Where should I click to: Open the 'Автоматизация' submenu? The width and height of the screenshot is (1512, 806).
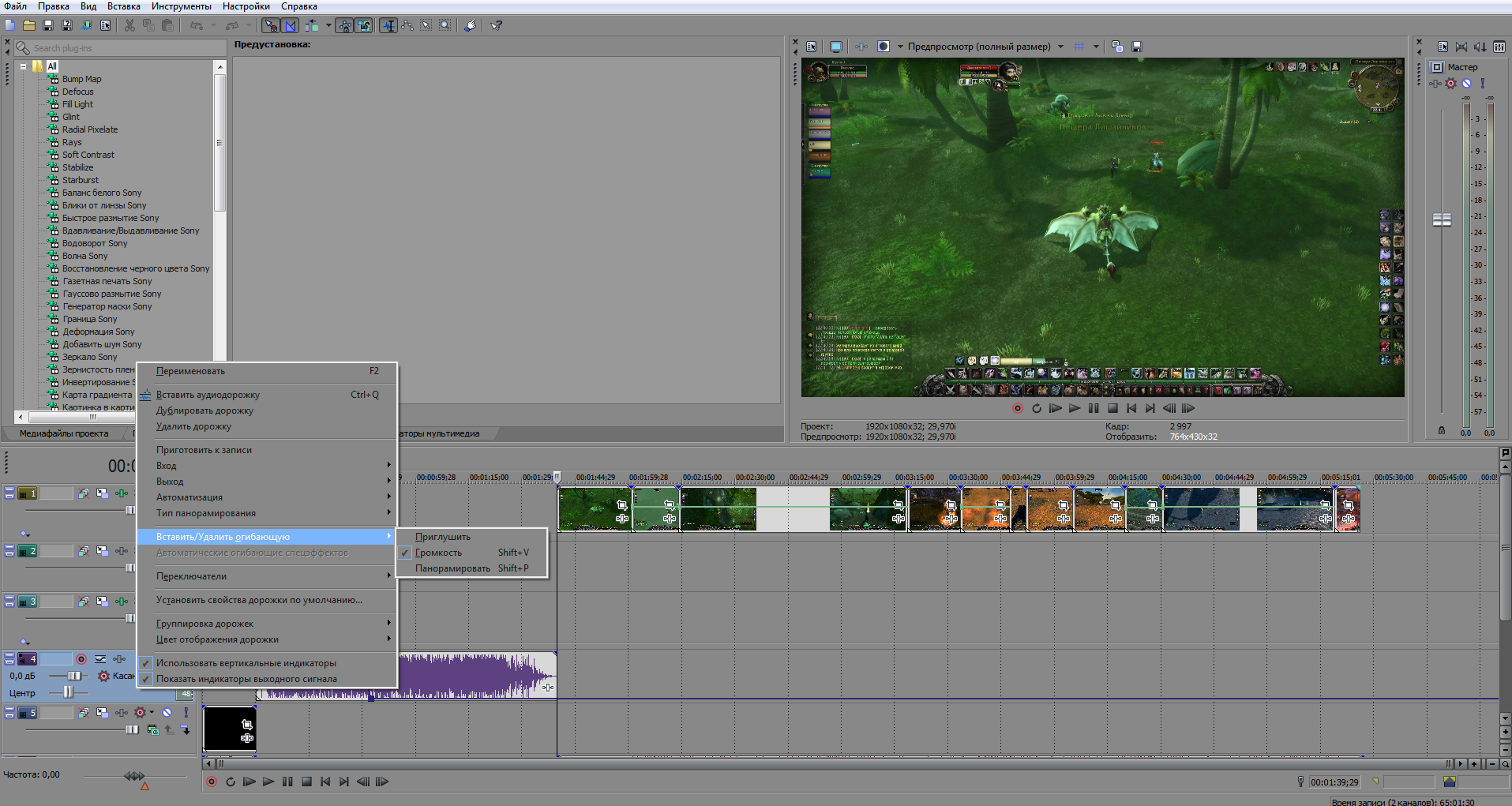coord(266,497)
